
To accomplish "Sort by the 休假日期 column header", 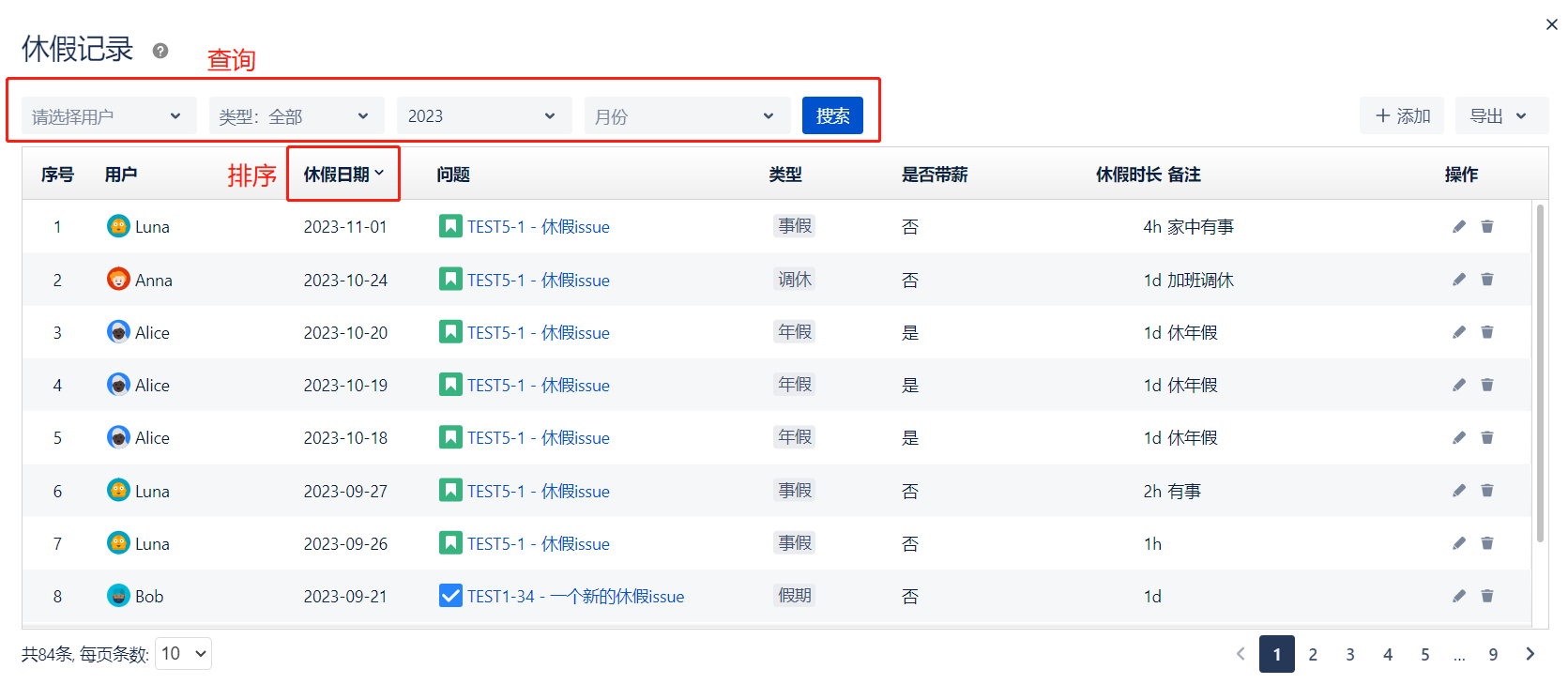I will click(x=343, y=175).
